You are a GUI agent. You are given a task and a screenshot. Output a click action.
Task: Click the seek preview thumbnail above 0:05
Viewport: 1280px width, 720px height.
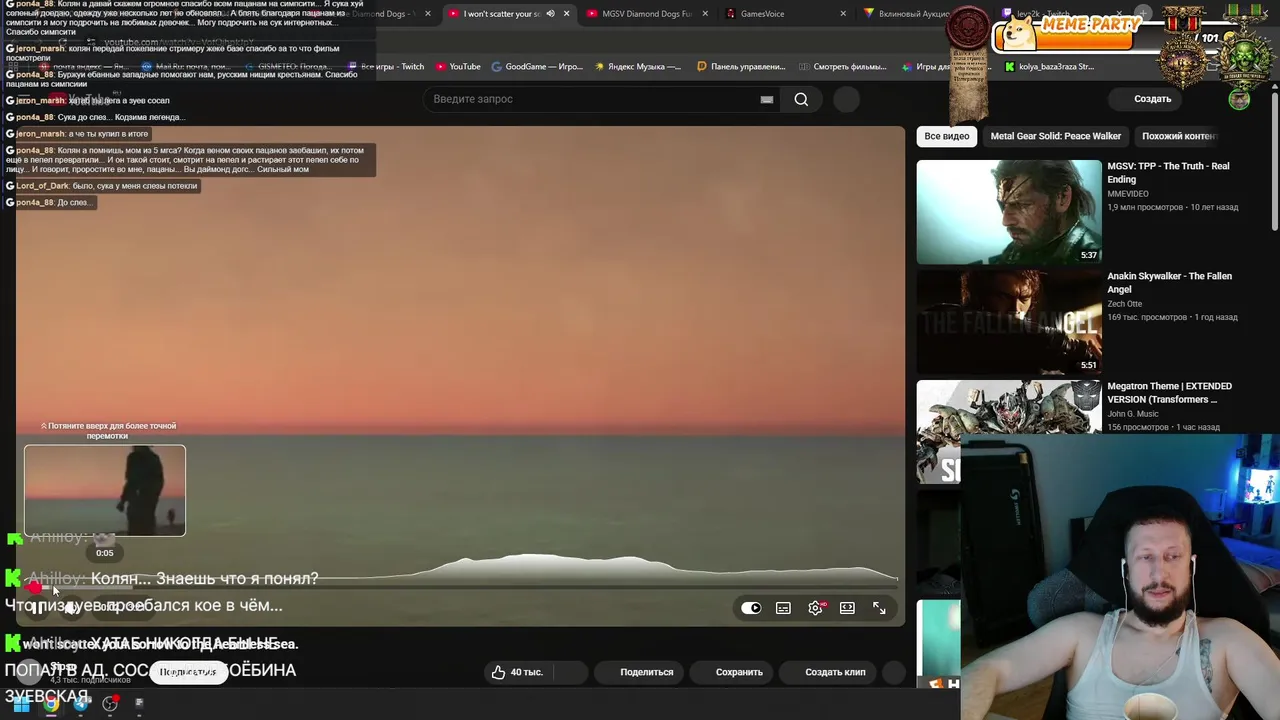point(105,490)
